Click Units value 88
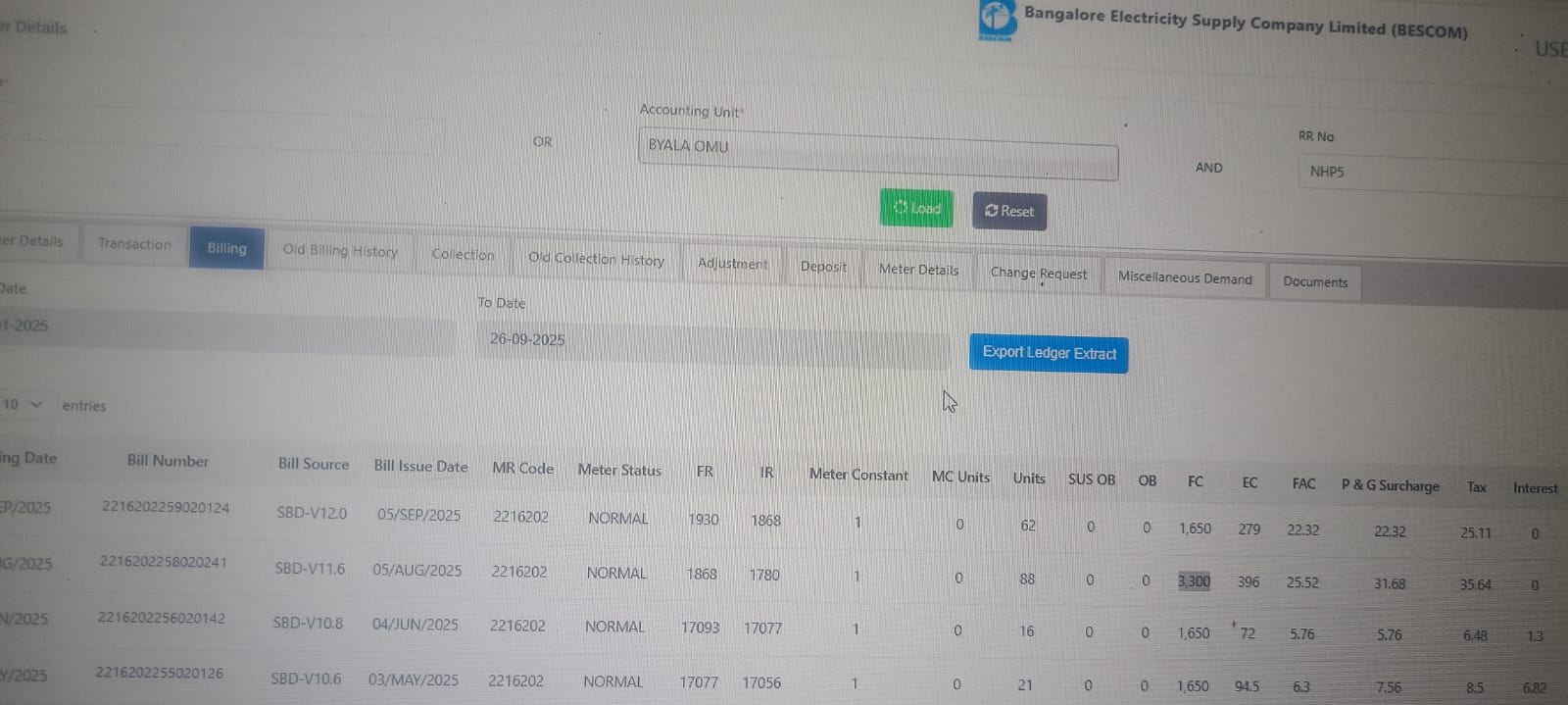Viewport: 1568px width, 705px height. (x=1026, y=579)
